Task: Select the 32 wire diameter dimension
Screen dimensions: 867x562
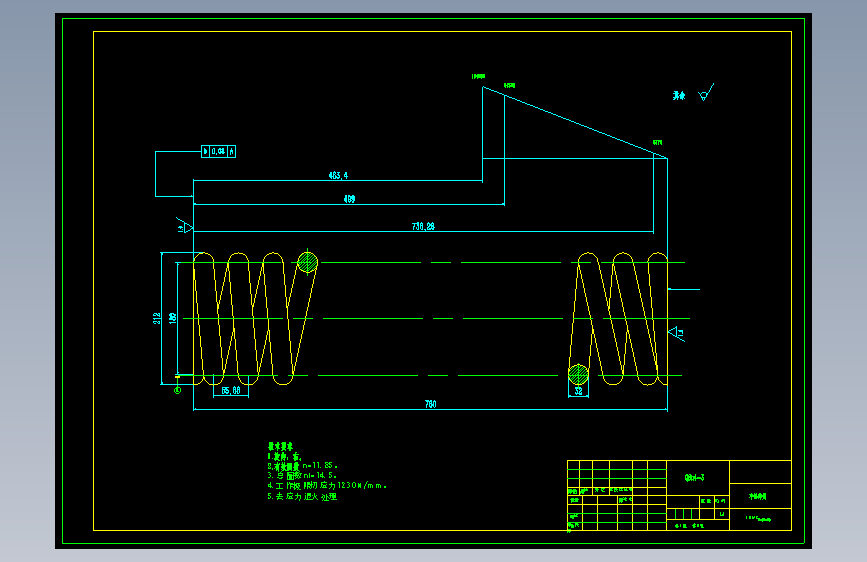Action: click(x=578, y=391)
